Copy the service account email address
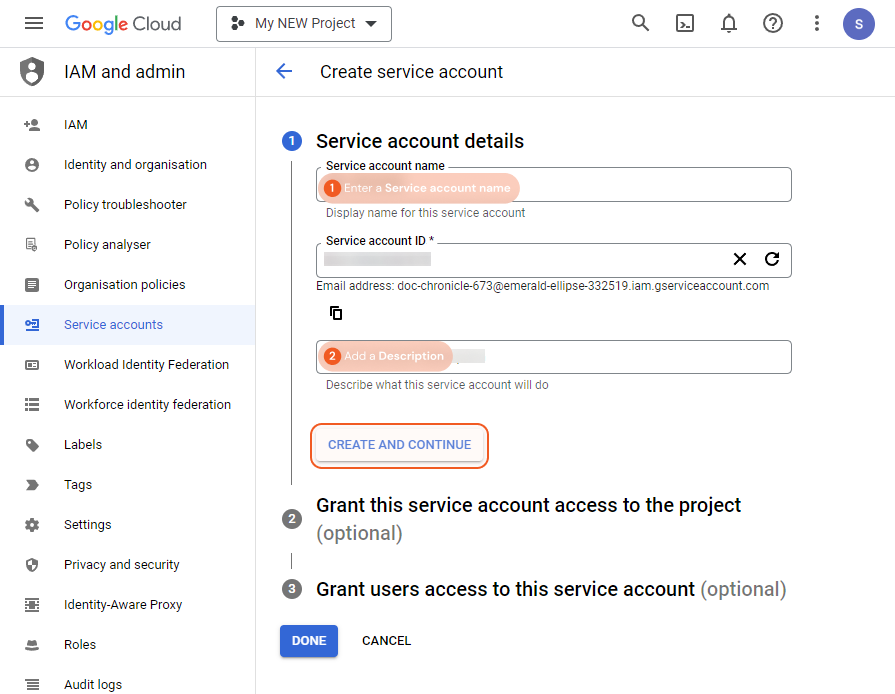 pyautogui.click(x=336, y=313)
